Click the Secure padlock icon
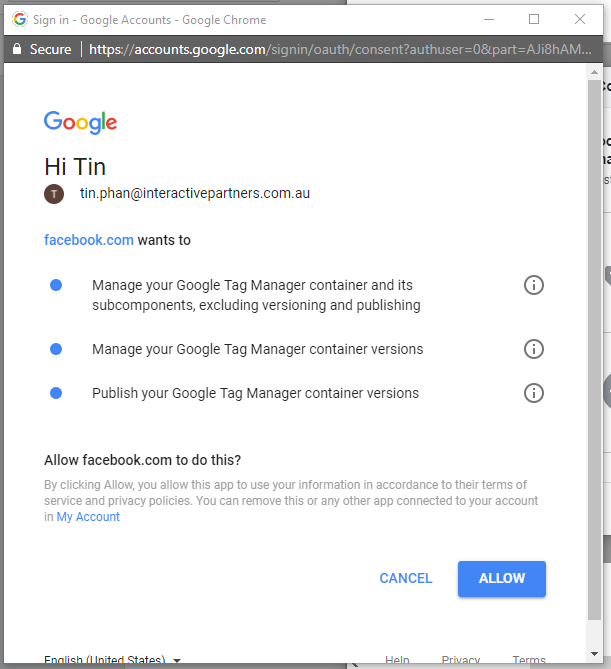611x669 pixels. tap(17, 49)
